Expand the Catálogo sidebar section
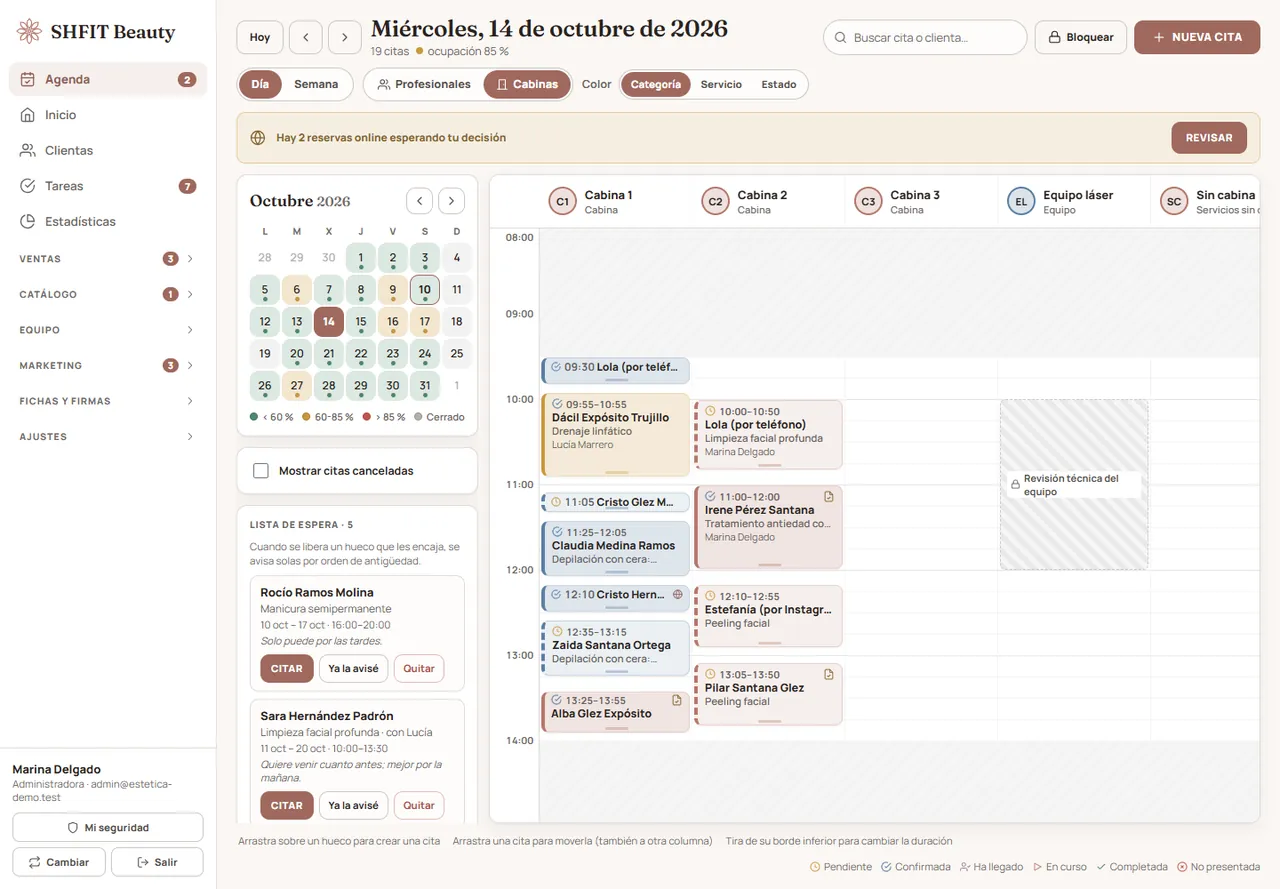Viewport: 1280px width, 889px height. (x=108, y=294)
